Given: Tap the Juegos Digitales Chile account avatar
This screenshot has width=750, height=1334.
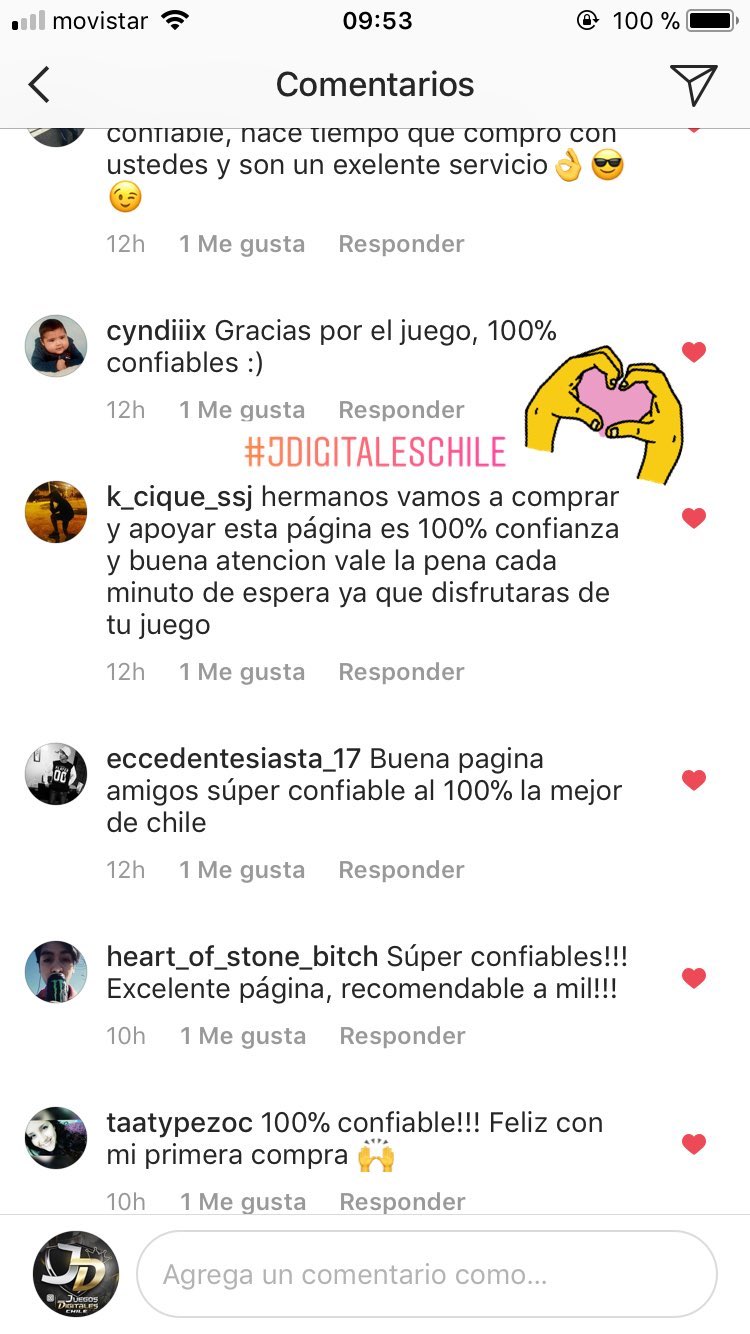Looking at the screenshot, I should pos(76,1273).
